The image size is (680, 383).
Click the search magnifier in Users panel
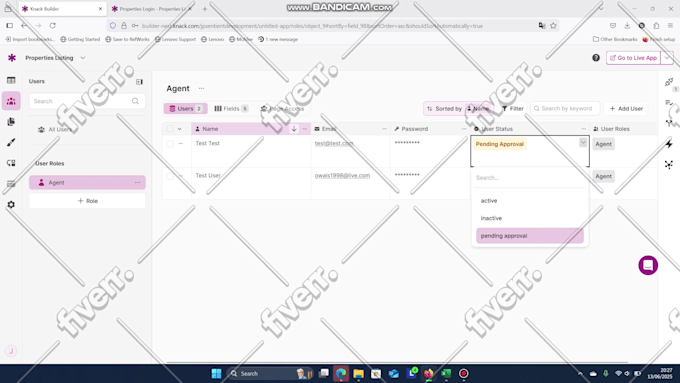tap(135, 101)
